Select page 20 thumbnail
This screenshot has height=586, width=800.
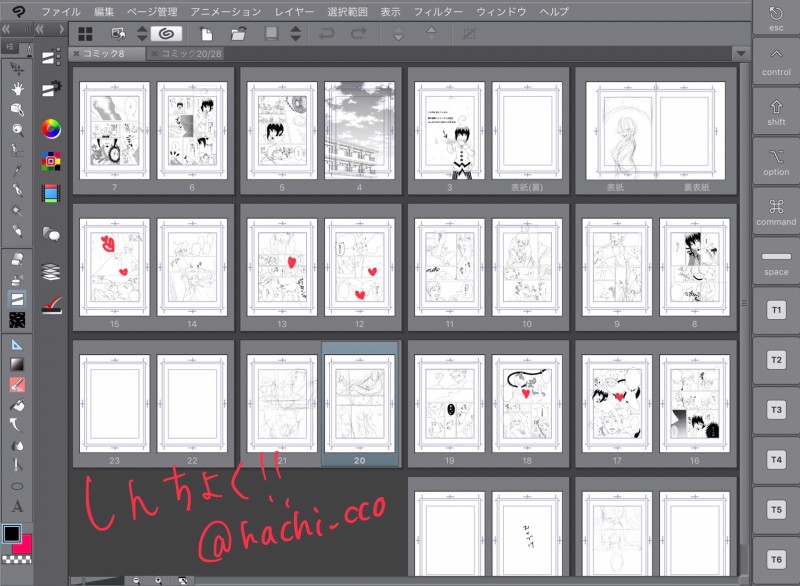click(x=360, y=404)
